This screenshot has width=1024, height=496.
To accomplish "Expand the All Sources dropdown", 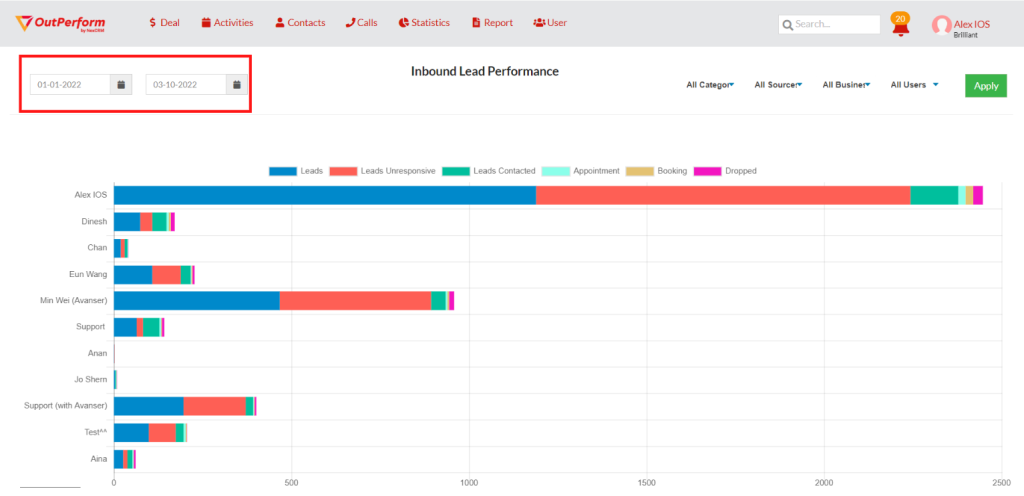I will tap(778, 85).
